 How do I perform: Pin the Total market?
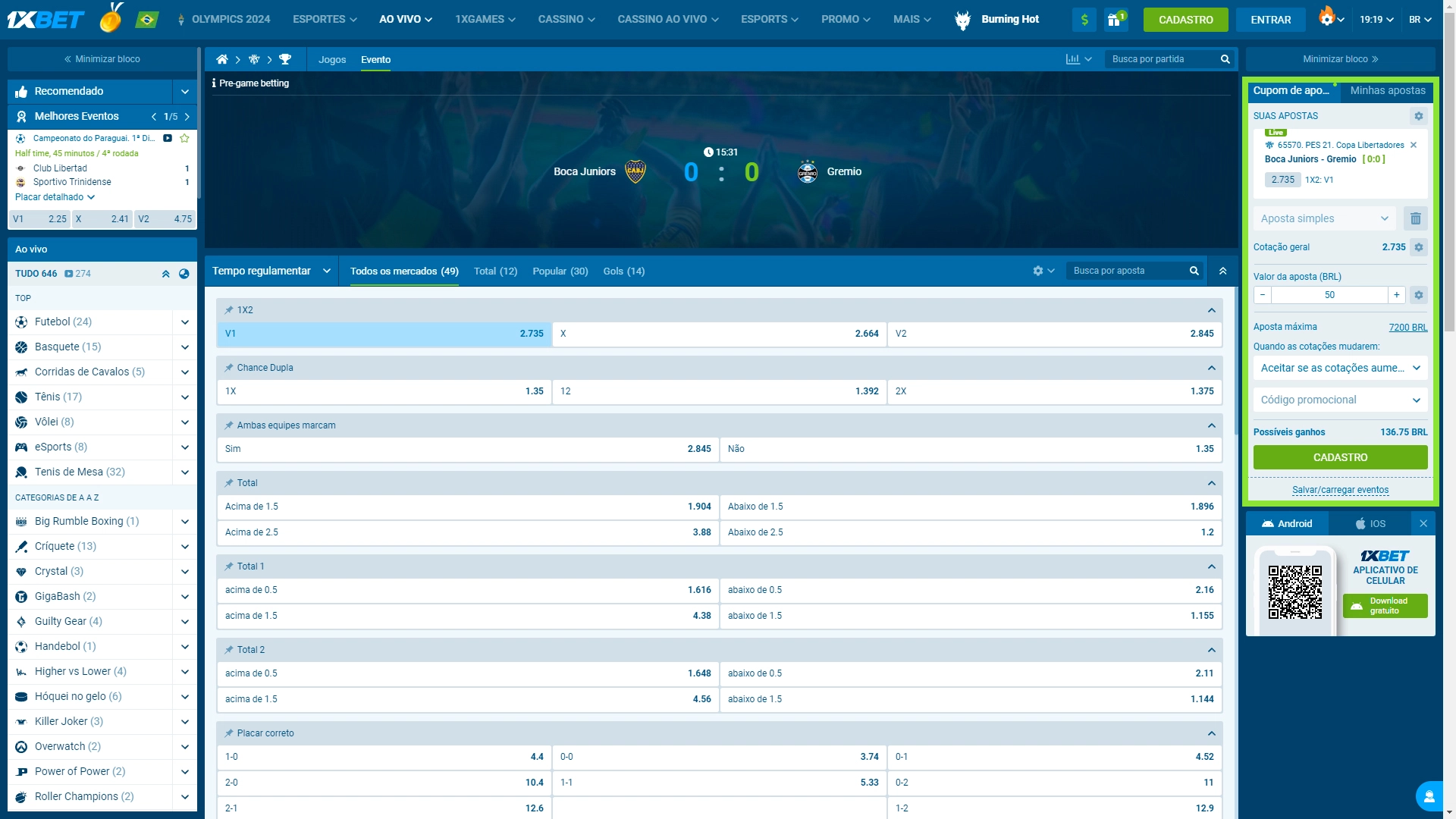pos(228,483)
